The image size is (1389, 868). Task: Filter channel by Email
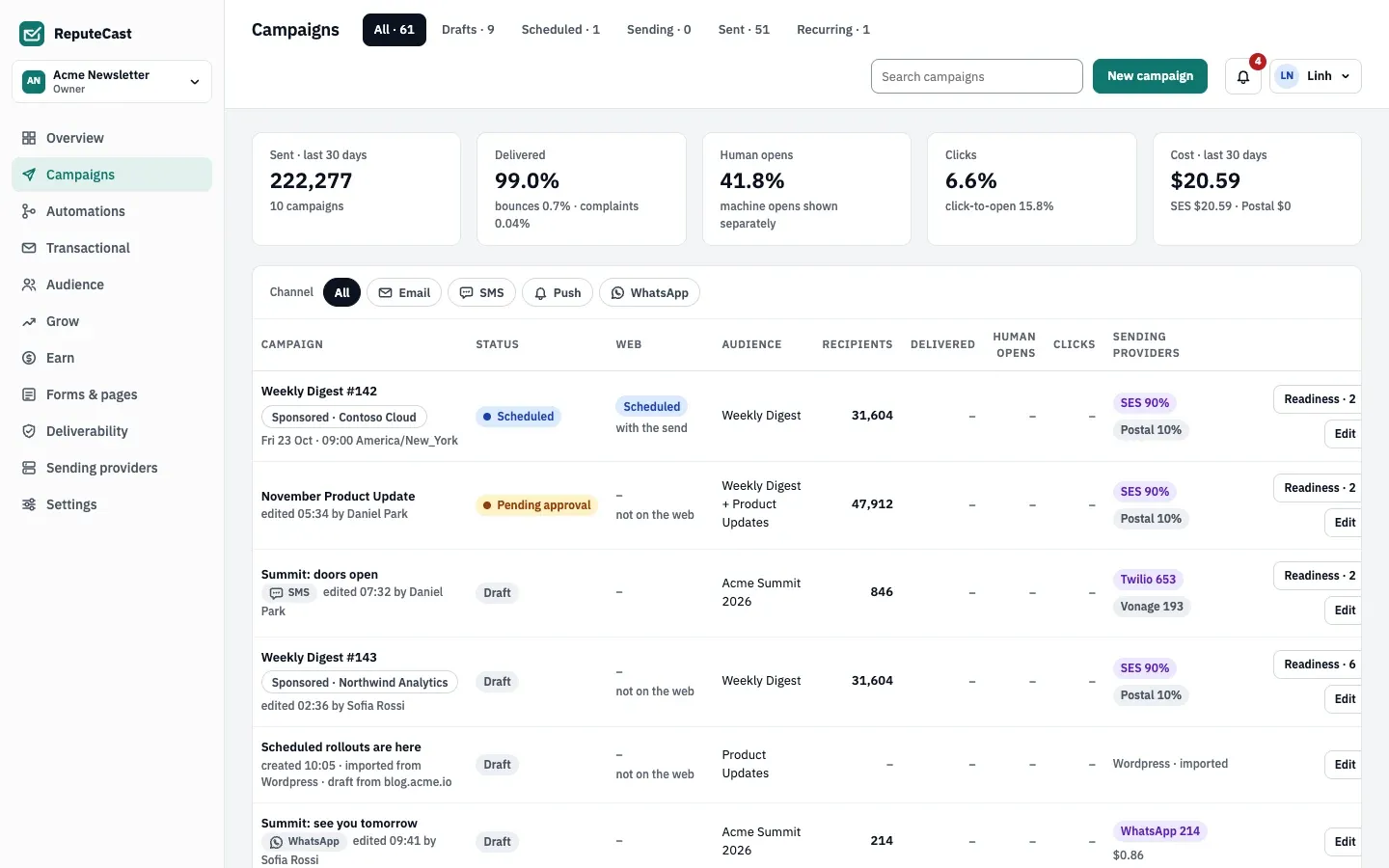point(404,292)
